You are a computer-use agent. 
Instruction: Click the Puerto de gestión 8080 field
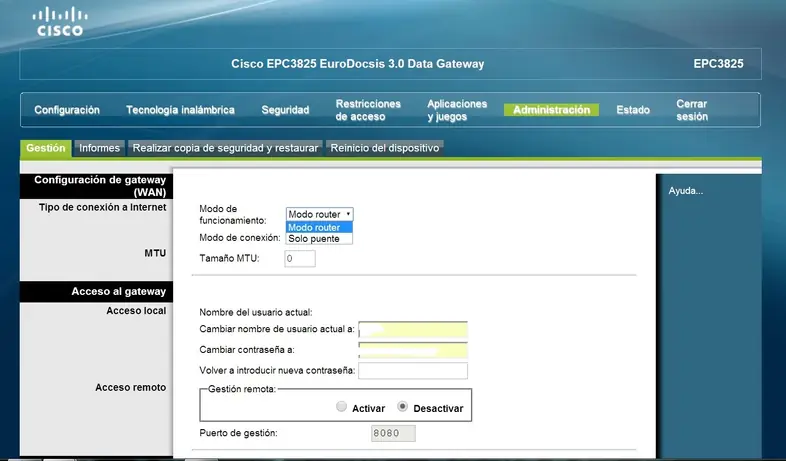coord(393,433)
